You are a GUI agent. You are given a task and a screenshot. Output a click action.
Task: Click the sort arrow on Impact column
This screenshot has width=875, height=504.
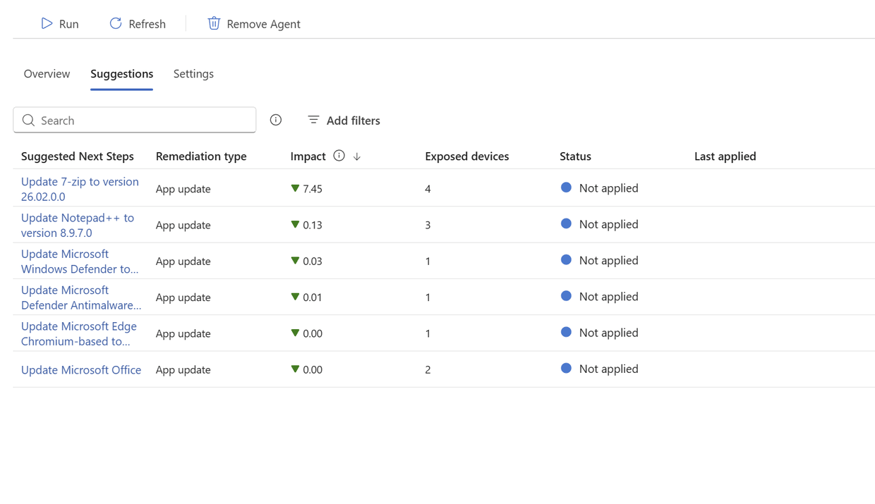(357, 156)
